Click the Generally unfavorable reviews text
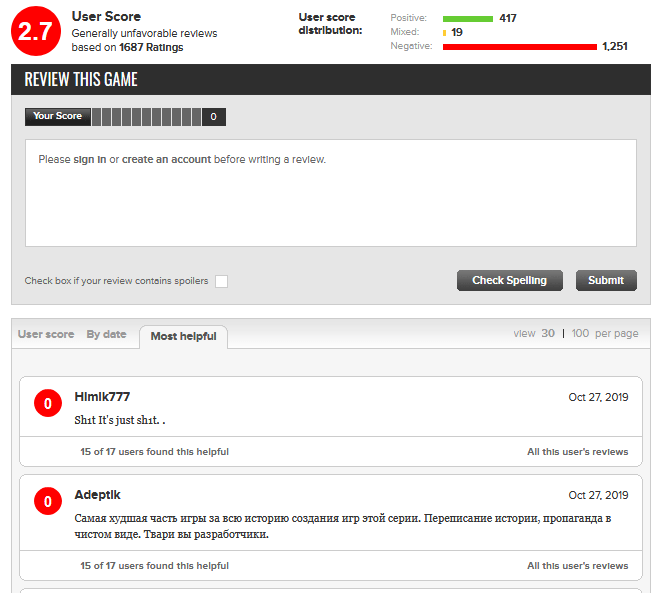The height and width of the screenshot is (593, 658). click(144, 34)
